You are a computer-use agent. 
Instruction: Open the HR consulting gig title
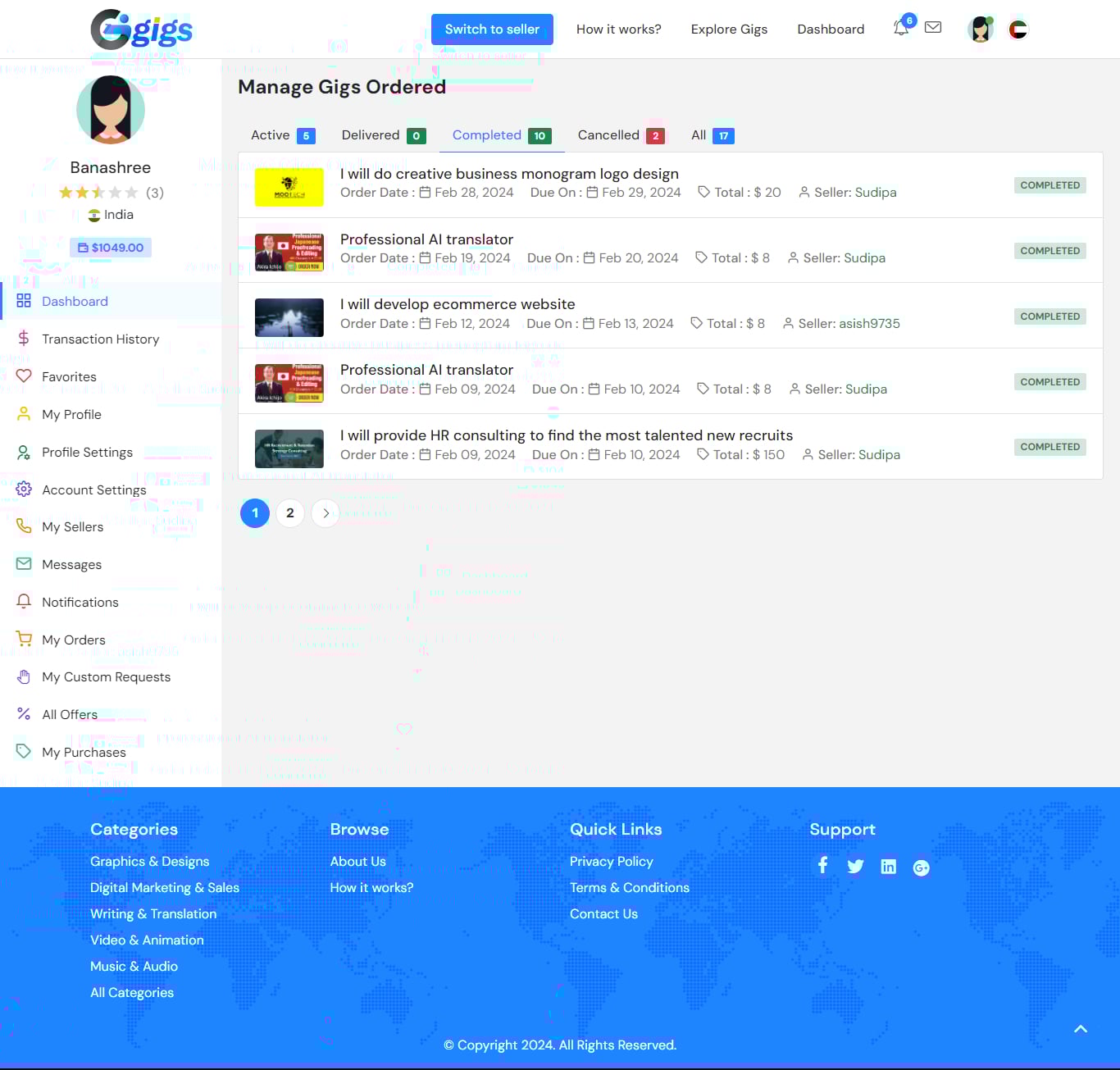pos(567,435)
